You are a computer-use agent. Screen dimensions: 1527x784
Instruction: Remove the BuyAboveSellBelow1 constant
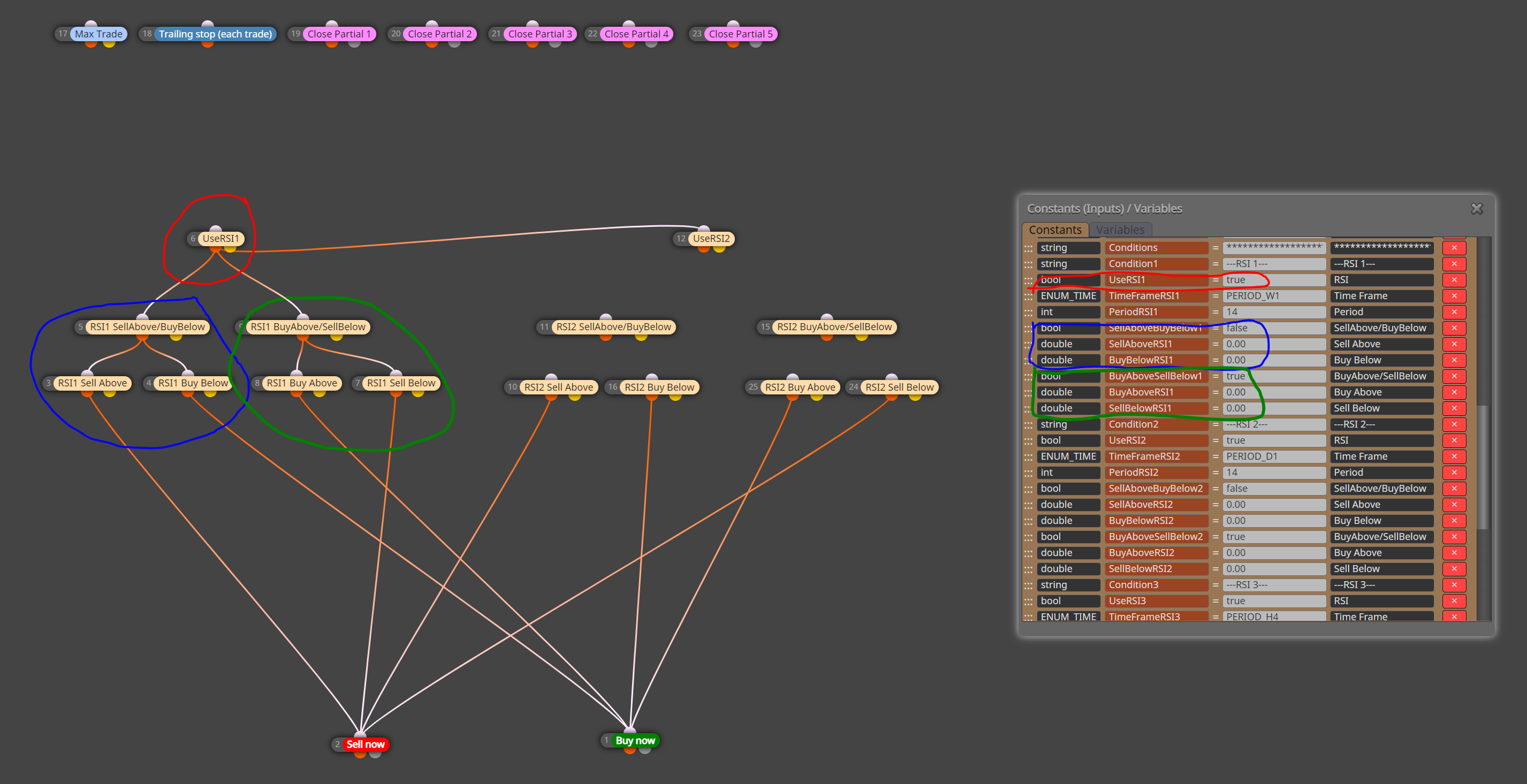point(1454,376)
